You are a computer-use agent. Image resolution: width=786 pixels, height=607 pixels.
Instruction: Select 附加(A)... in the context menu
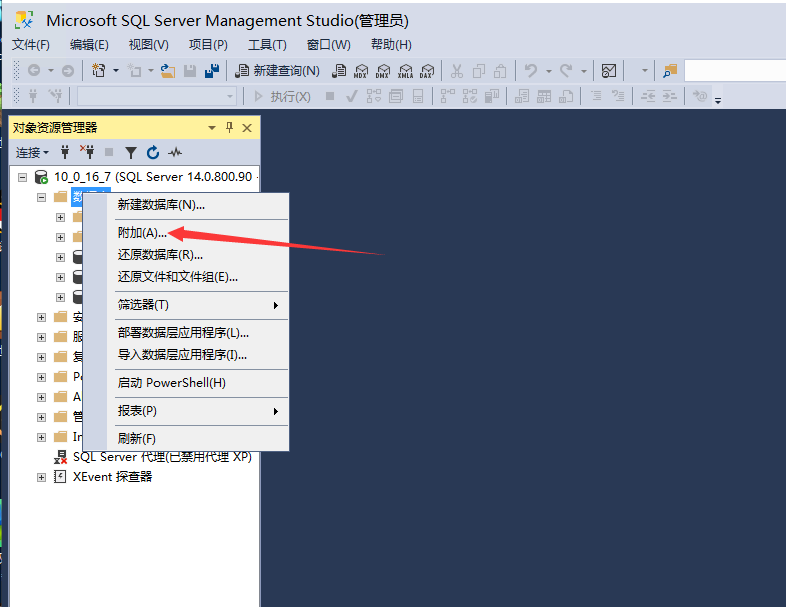click(142, 233)
